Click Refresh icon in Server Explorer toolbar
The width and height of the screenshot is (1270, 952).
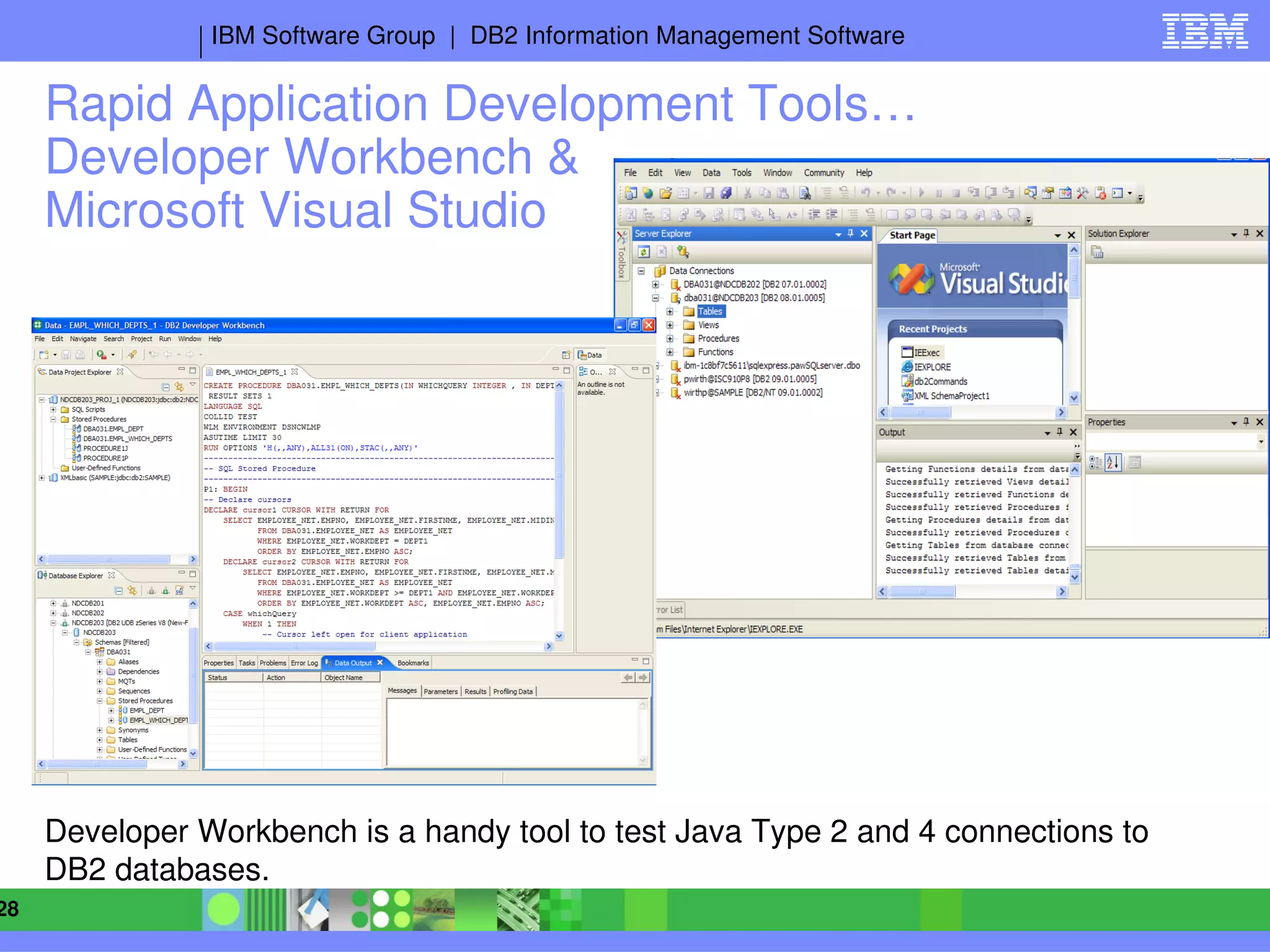644,252
